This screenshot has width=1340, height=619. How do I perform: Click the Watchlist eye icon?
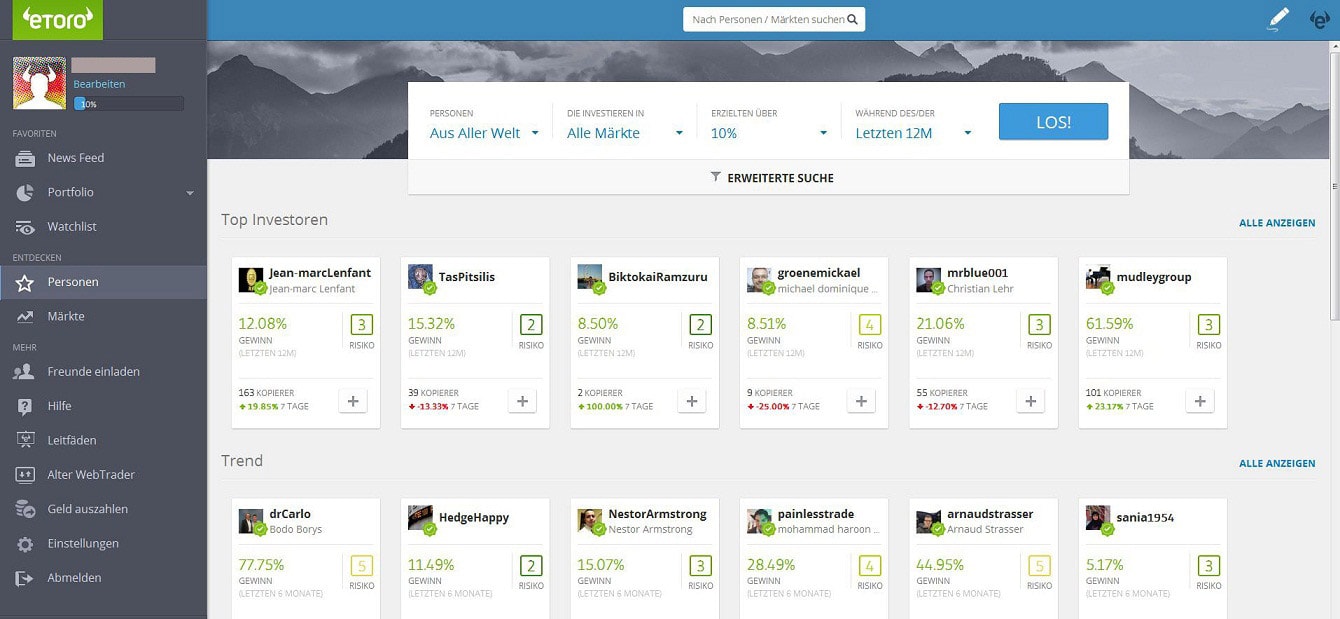click(25, 227)
